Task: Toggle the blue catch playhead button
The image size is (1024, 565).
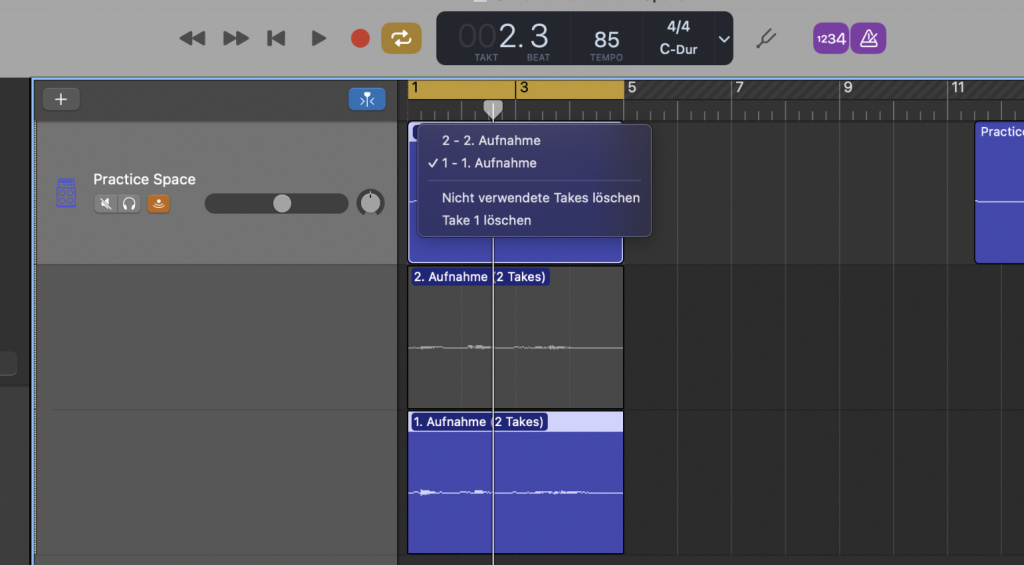Action: point(367,99)
